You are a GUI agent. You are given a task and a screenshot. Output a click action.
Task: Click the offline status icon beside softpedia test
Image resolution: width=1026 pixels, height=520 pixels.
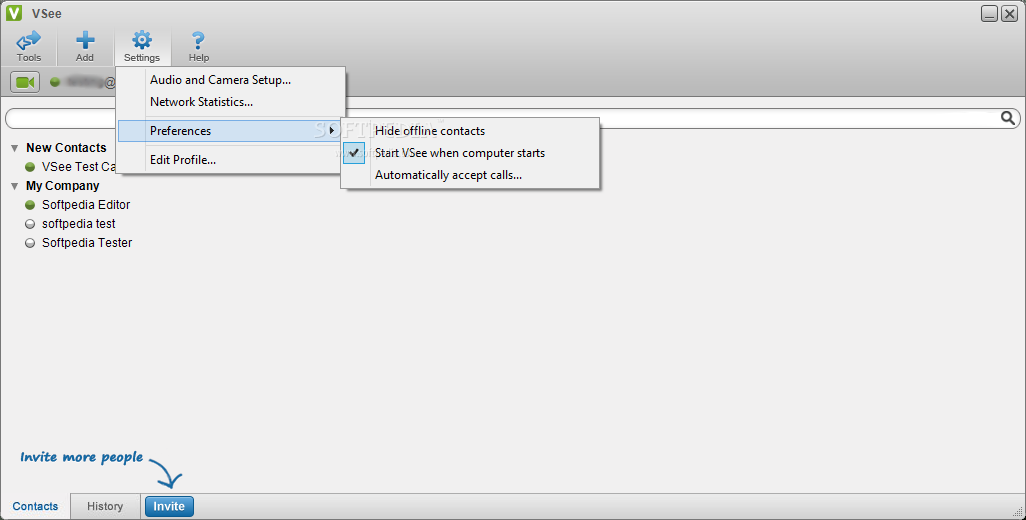point(30,224)
